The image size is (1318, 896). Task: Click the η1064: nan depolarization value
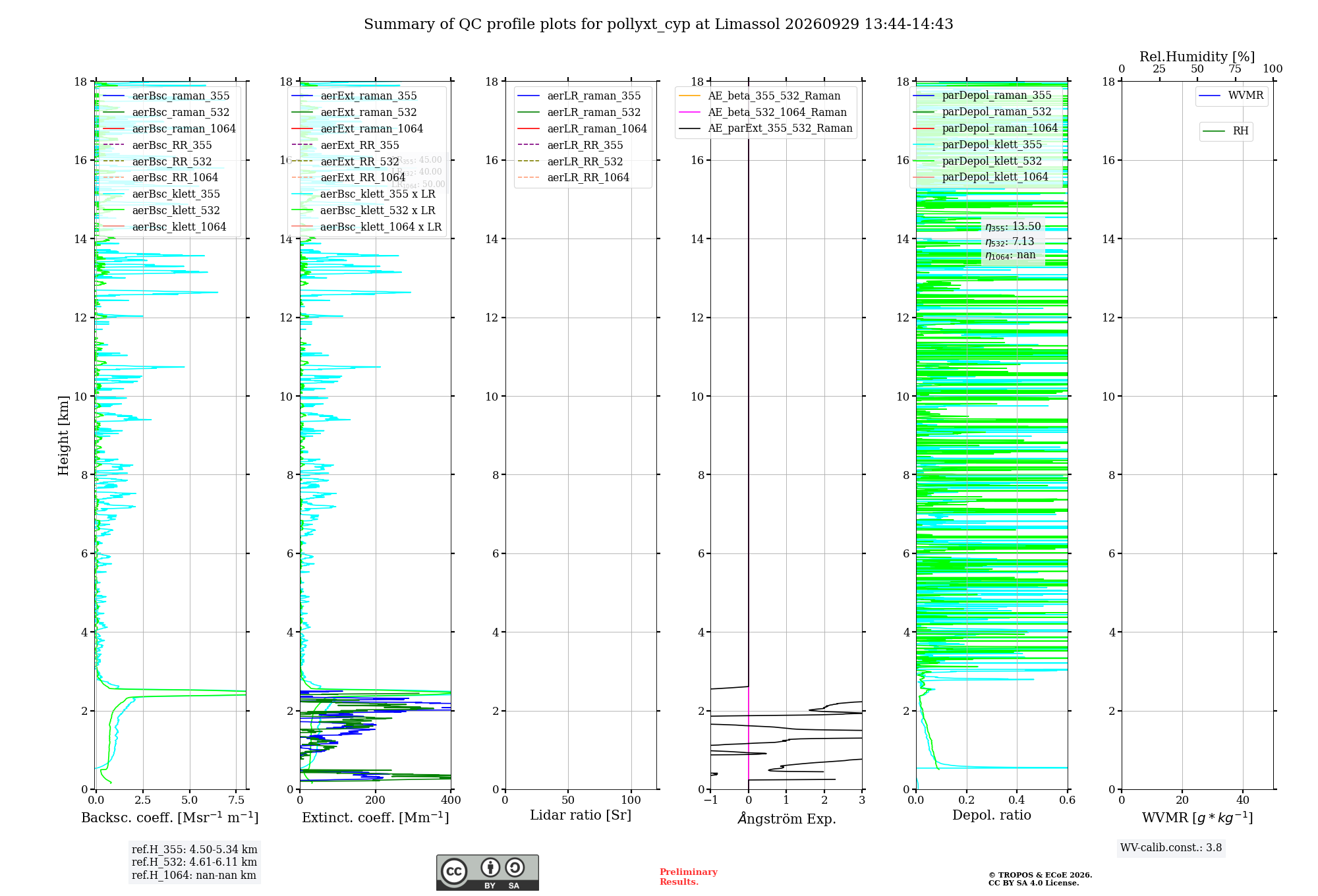click(x=1010, y=256)
